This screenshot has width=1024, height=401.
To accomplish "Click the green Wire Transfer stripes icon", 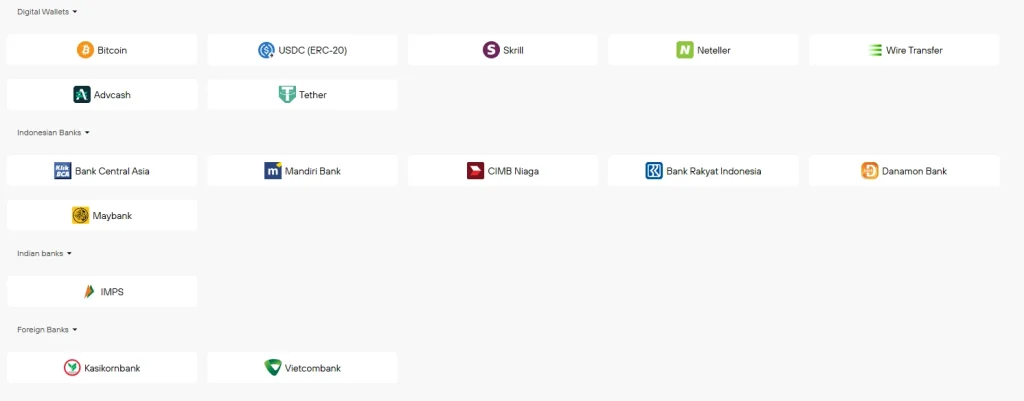I will (875, 50).
